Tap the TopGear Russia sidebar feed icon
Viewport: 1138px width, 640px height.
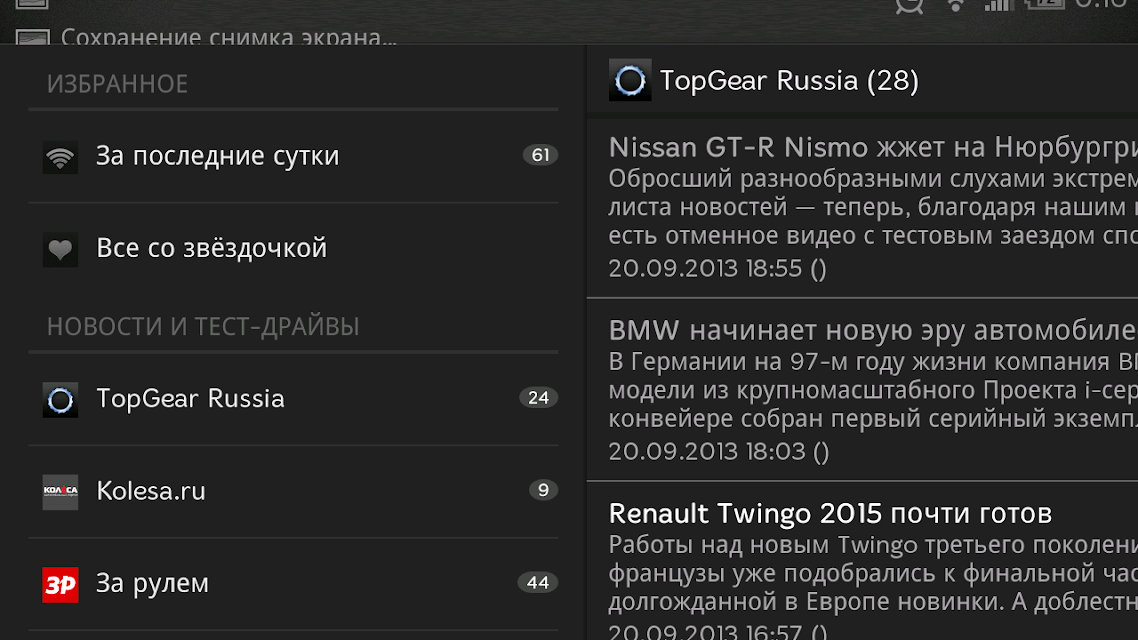coord(60,399)
